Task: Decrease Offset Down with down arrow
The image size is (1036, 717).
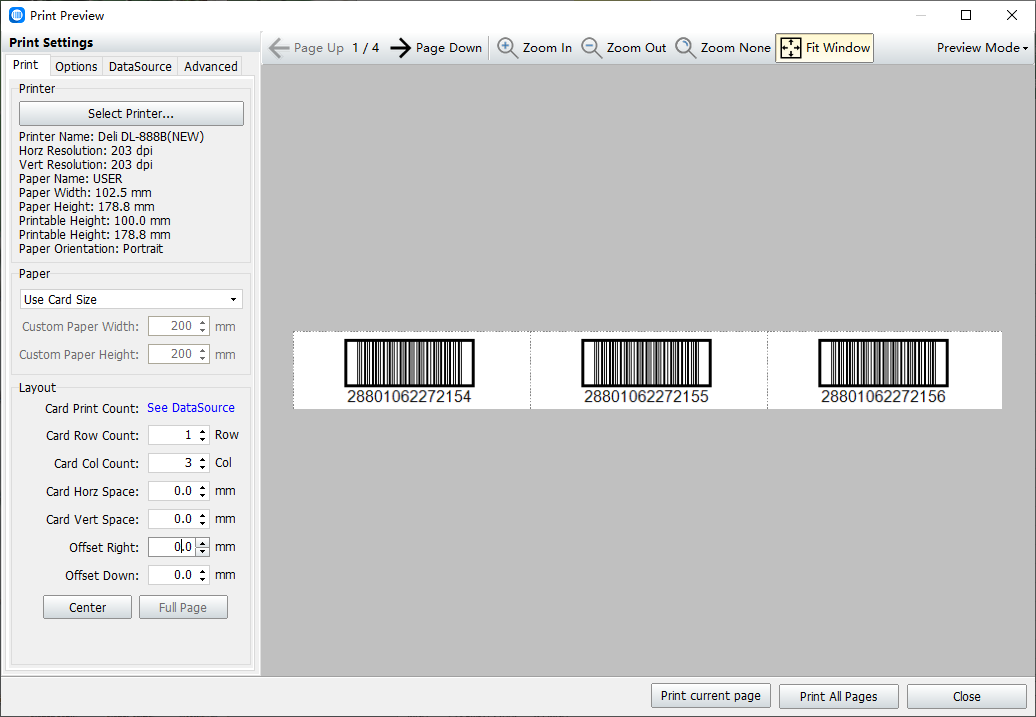Action: 203,580
